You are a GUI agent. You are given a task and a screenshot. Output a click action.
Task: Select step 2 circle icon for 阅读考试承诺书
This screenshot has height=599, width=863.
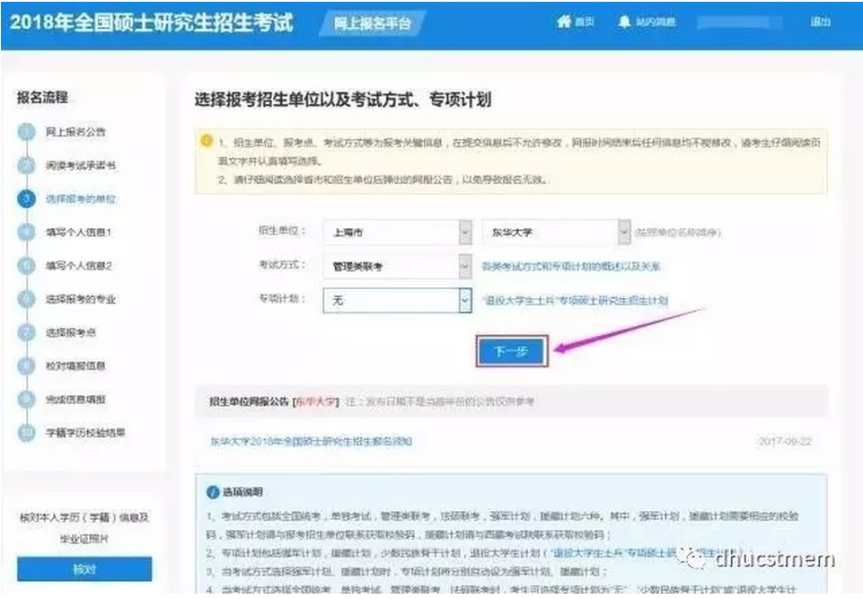tap(26, 165)
